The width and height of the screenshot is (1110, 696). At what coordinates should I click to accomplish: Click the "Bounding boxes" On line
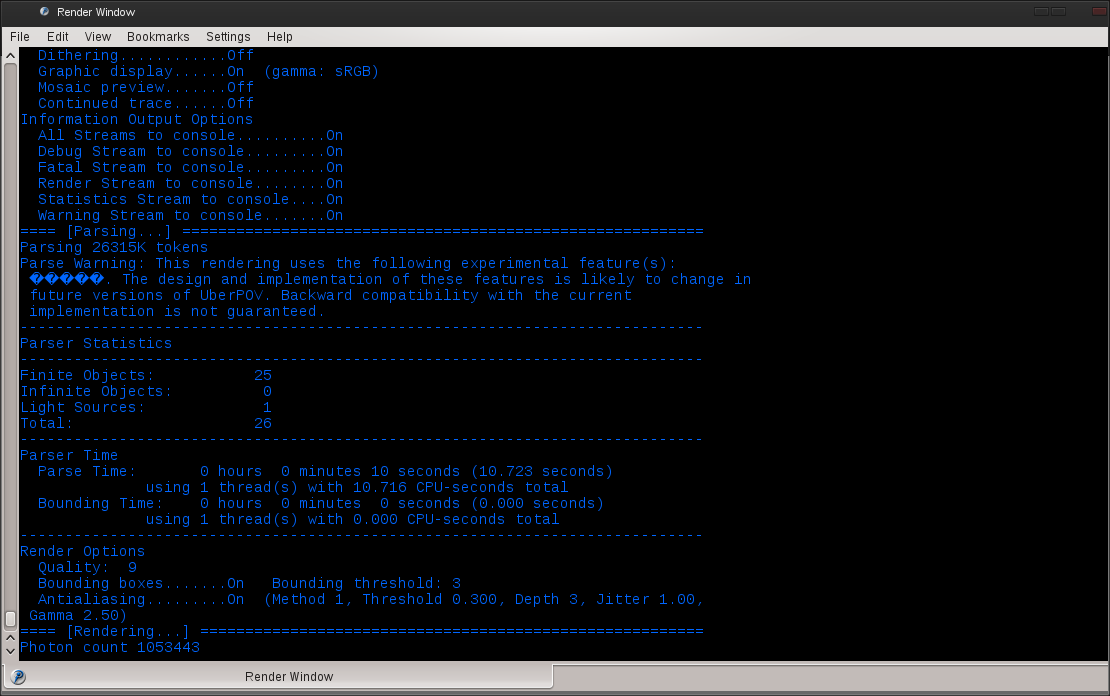249,583
